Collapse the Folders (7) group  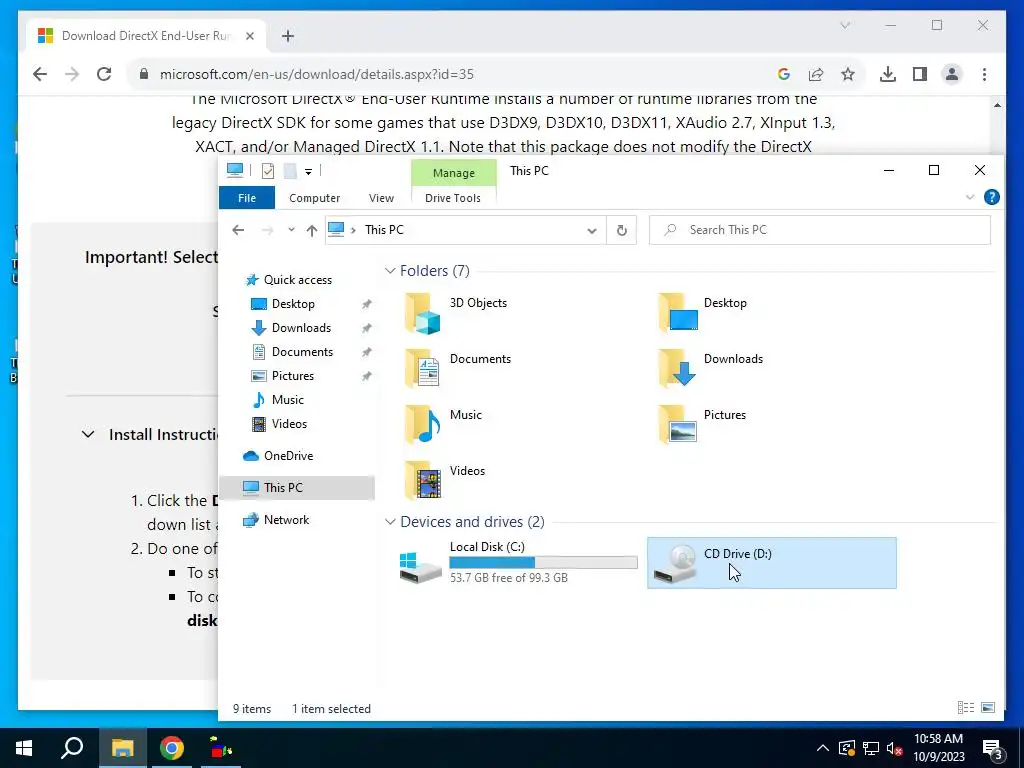390,270
